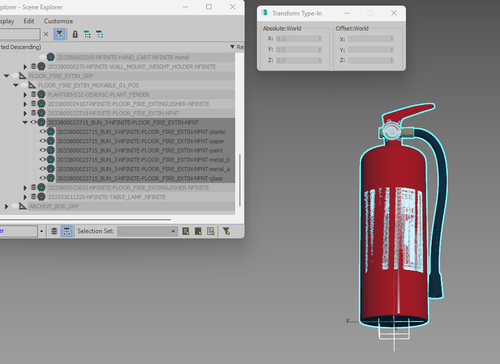Select the FLOOR_FIRE_EXTIN_GRP row
Image resolution: width=500 pixels, height=364 pixels.
(x=61, y=76)
